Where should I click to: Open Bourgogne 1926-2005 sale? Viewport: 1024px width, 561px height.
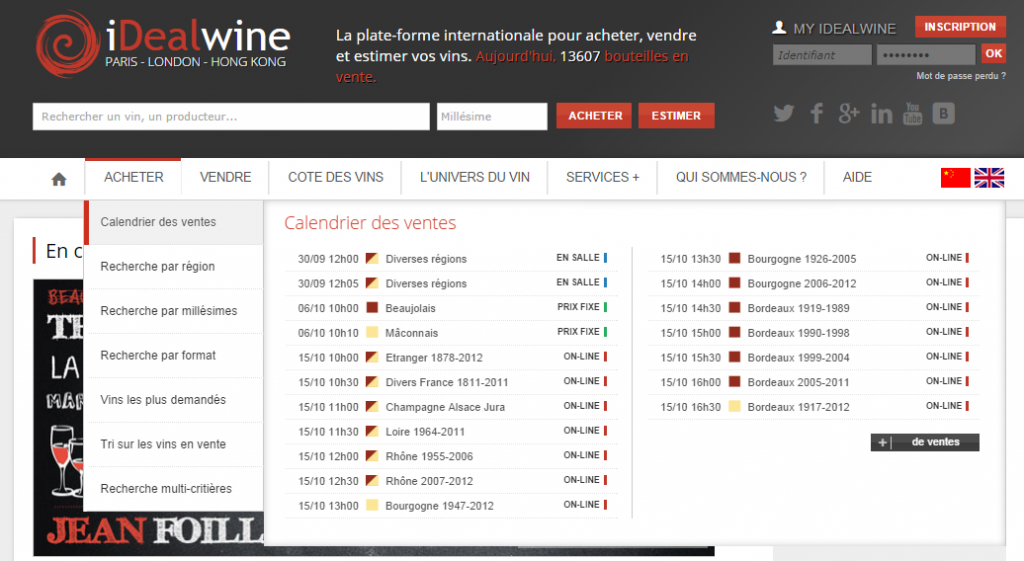pos(814,259)
